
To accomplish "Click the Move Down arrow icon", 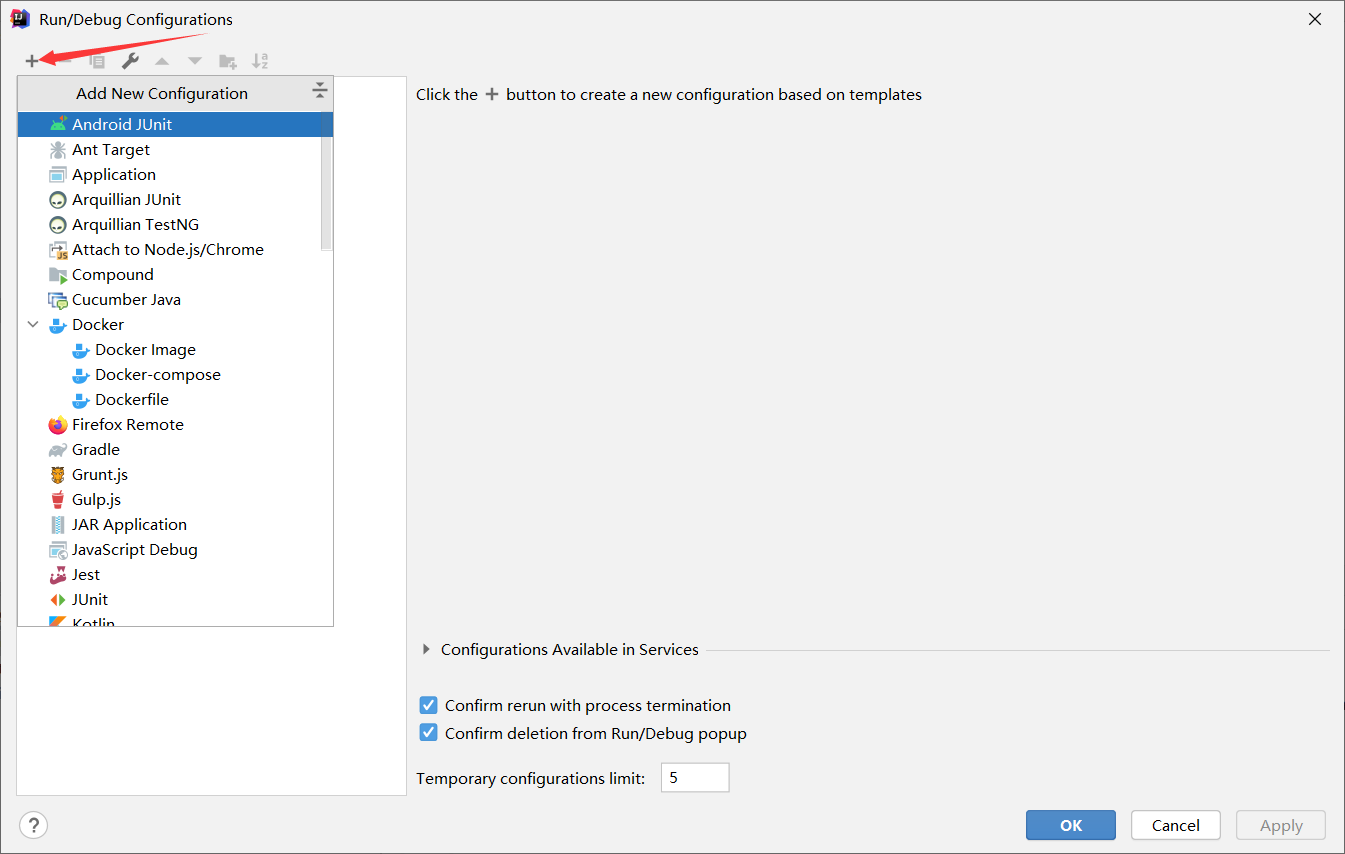I will click(x=195, y=61).
